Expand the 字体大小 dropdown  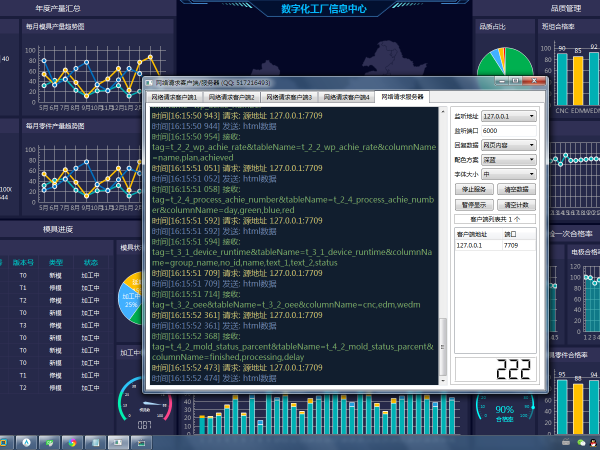point(509,173)
